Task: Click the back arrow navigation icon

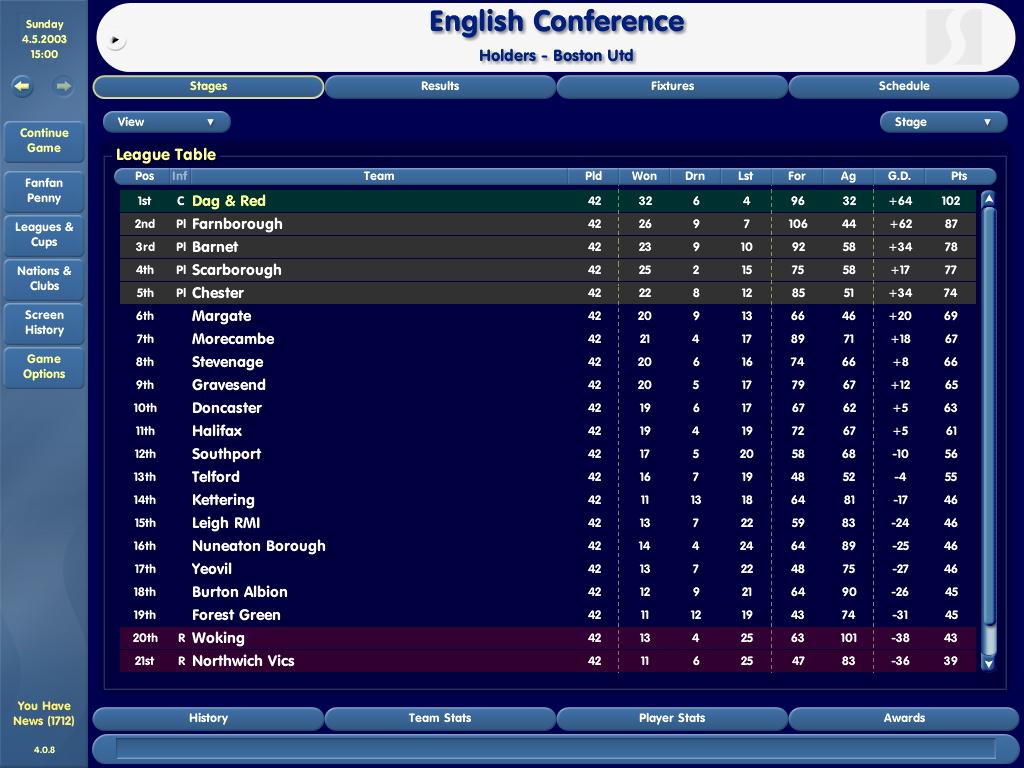Action: [22, 87]
